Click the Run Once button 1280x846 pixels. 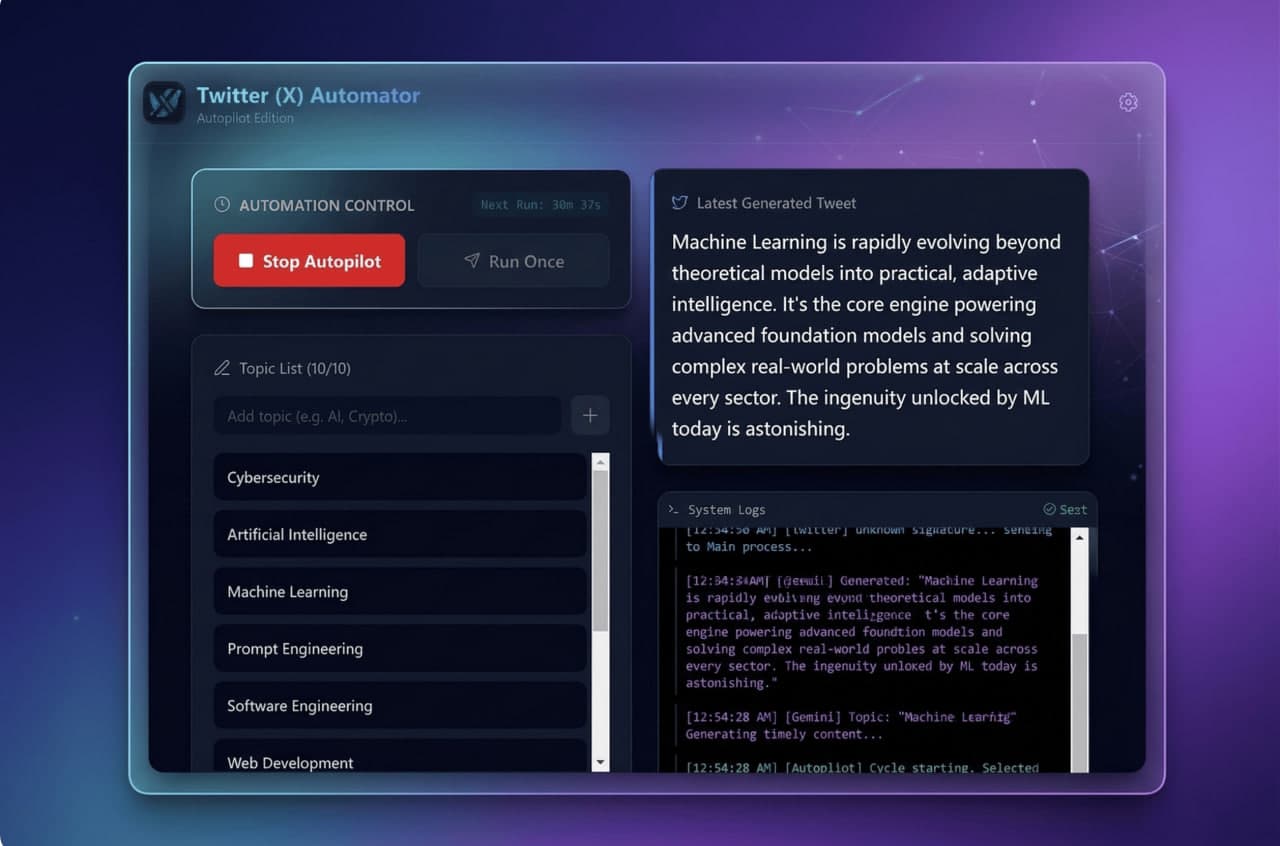[x=514, y=261]
